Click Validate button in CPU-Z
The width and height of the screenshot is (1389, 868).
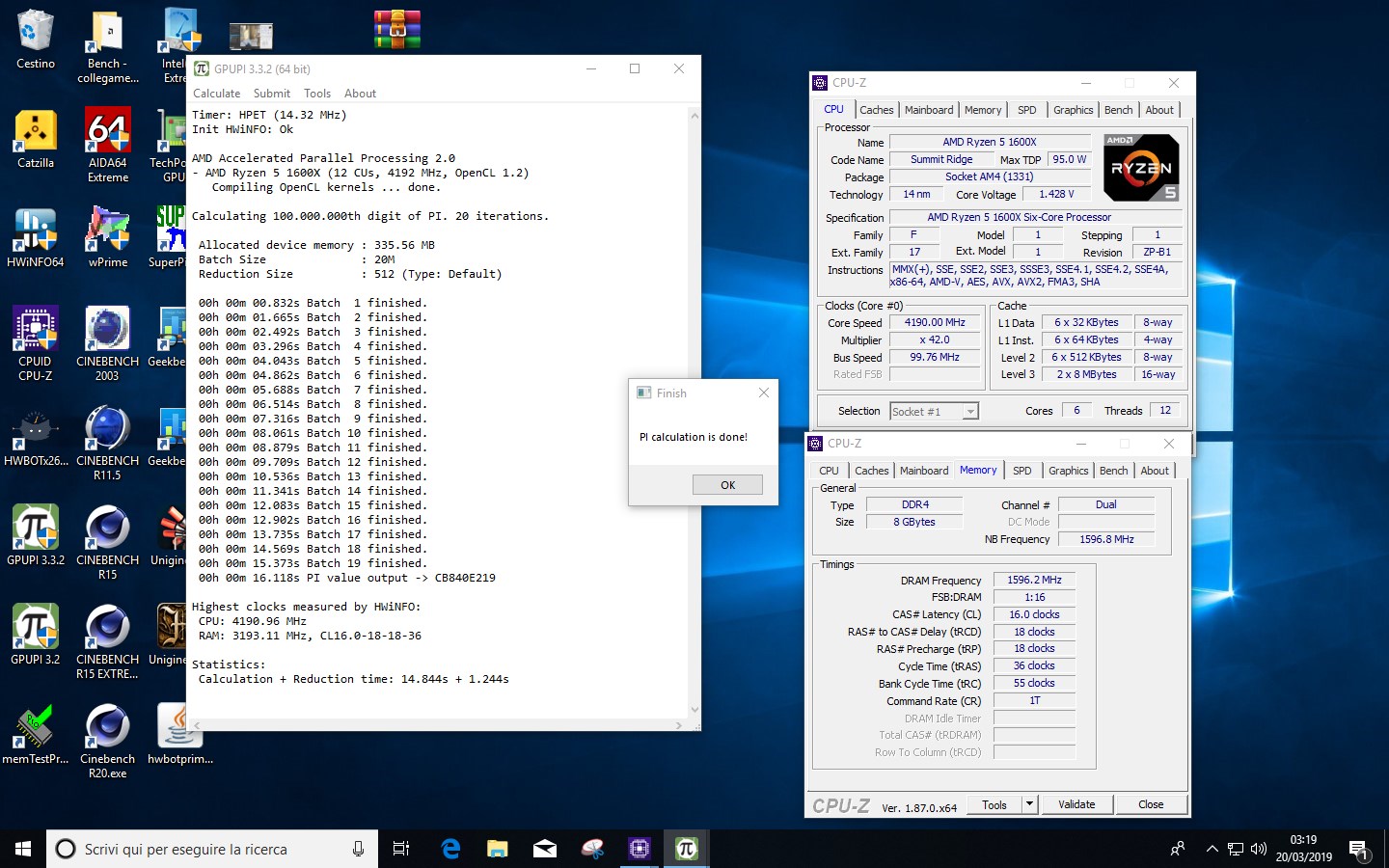(1076, 804)
